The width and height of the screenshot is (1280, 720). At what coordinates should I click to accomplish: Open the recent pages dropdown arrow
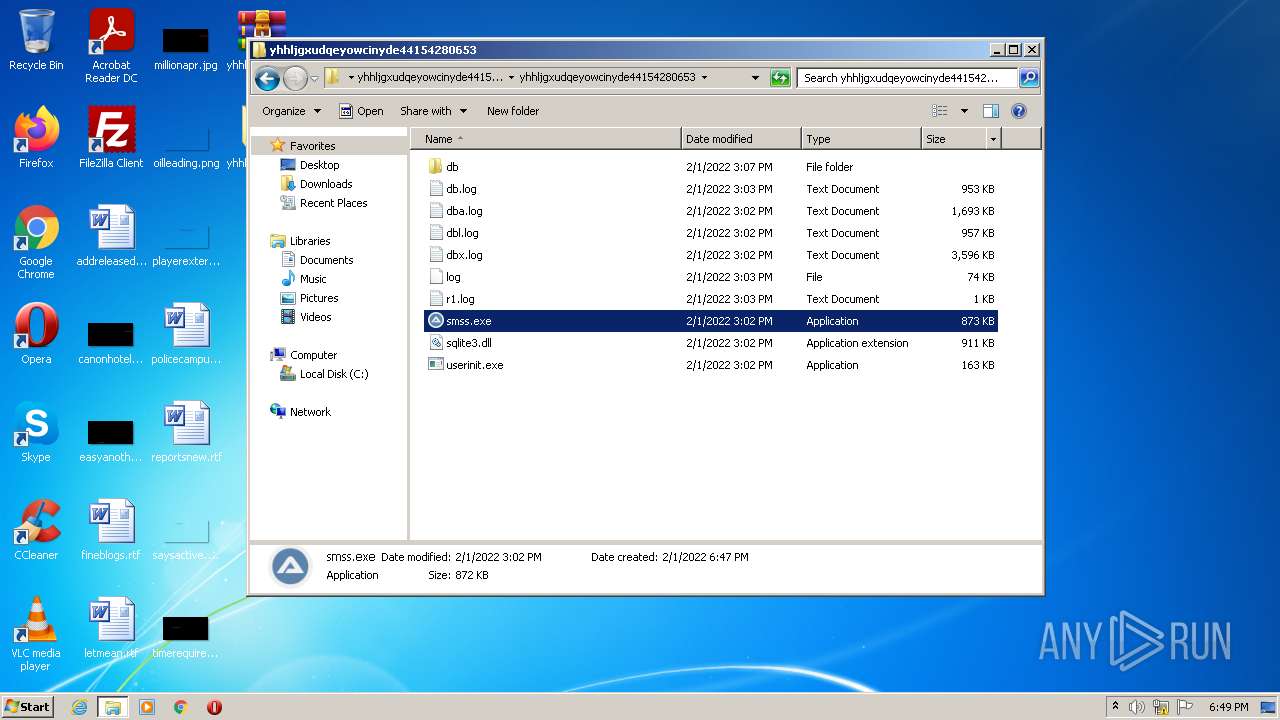(314, 78)
